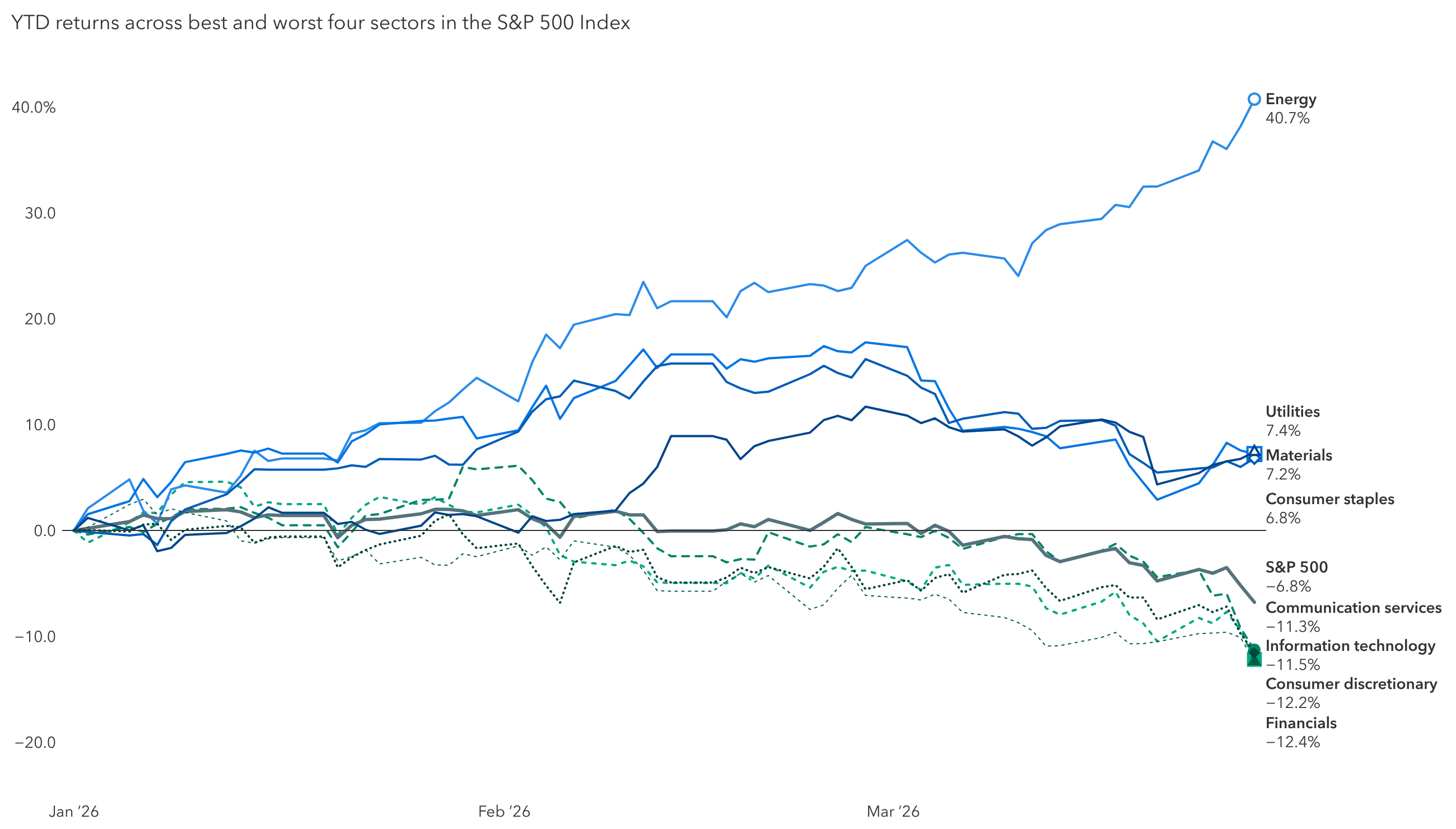Click the Jan '26 axis label
Image resolution: width=1456 pixels, height=829 pixels.
(x=74, y=811)
